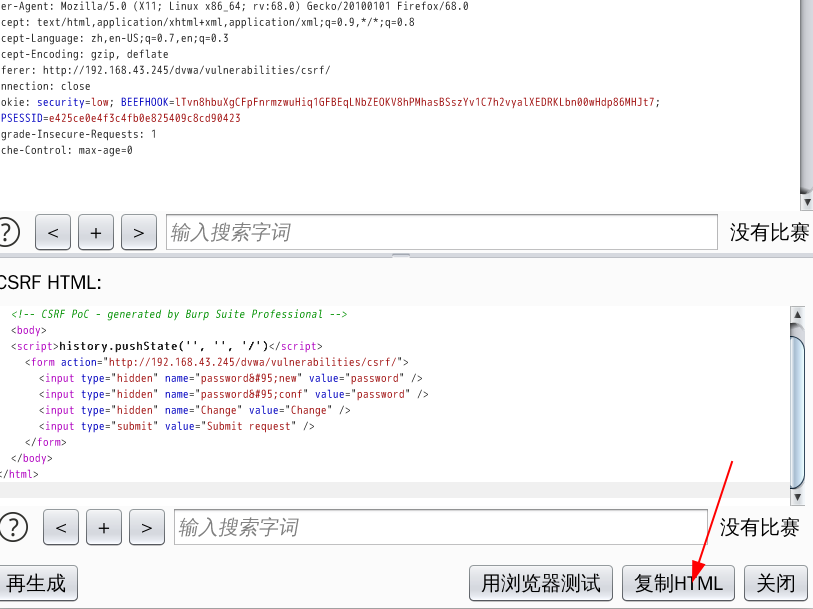813x609 pixels.
Task: Click the Connection: close line
Action: click(45, 87)
